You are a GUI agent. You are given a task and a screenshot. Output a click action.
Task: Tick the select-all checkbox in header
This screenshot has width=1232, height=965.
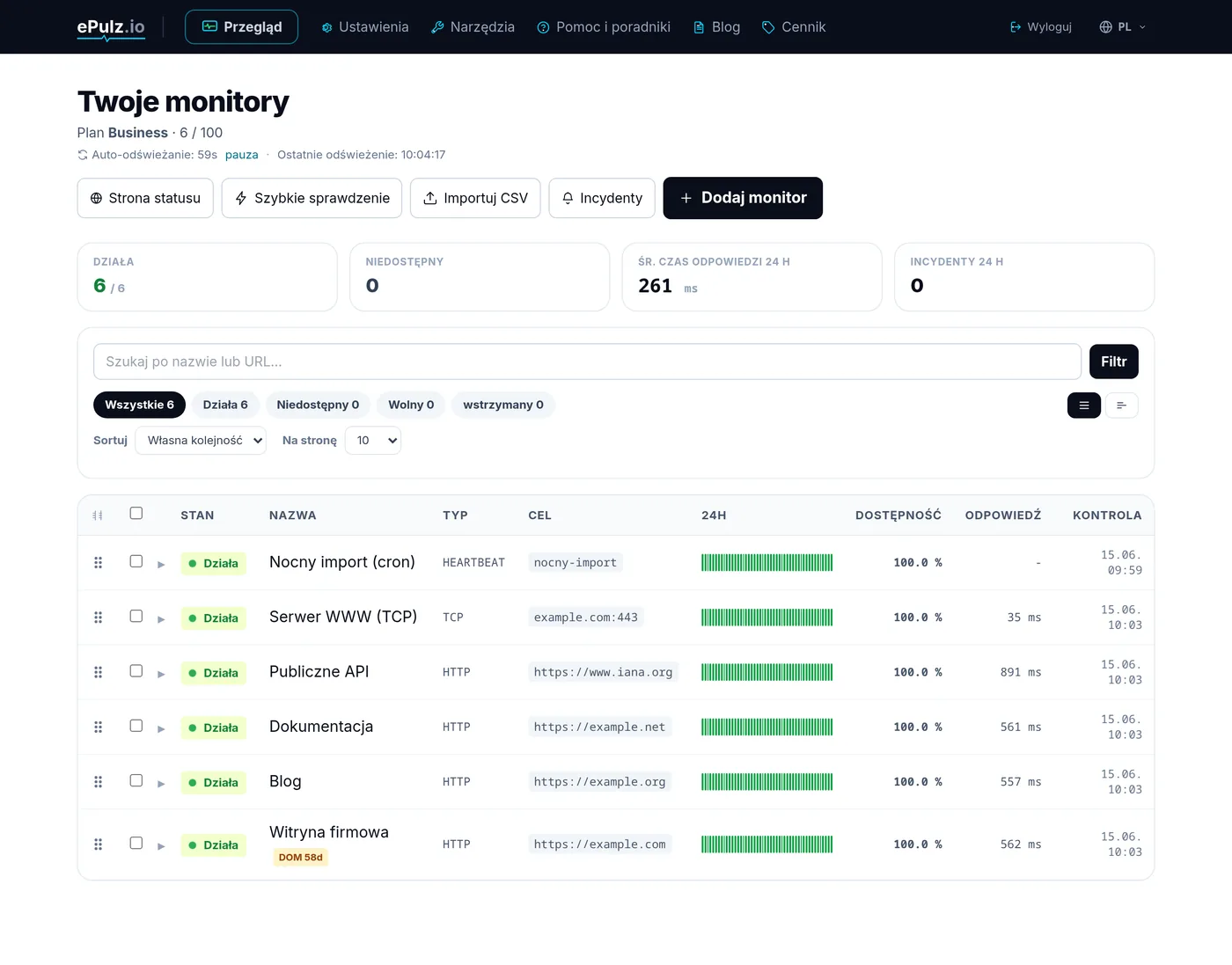pos(136,513)
